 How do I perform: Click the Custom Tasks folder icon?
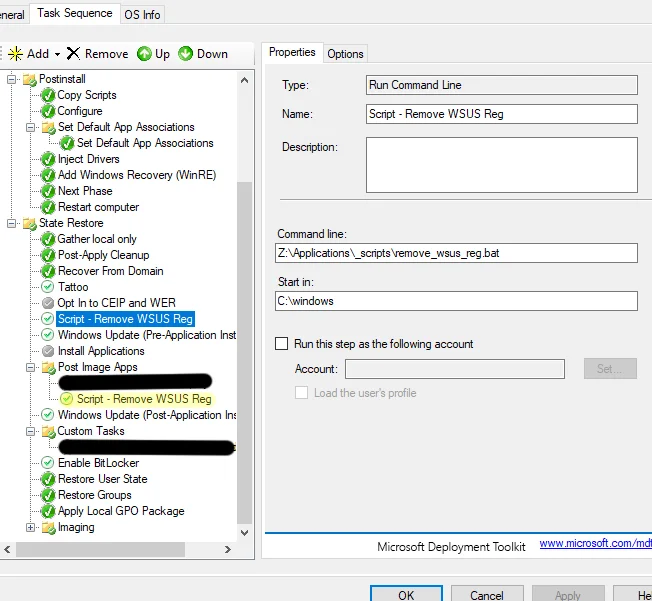[x=49, y=431]
